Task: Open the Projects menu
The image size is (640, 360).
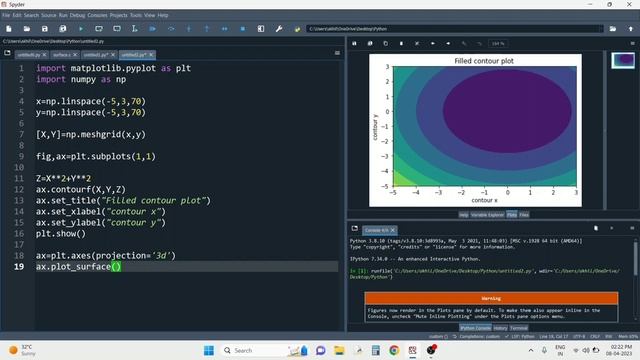Action: [119, 15]
